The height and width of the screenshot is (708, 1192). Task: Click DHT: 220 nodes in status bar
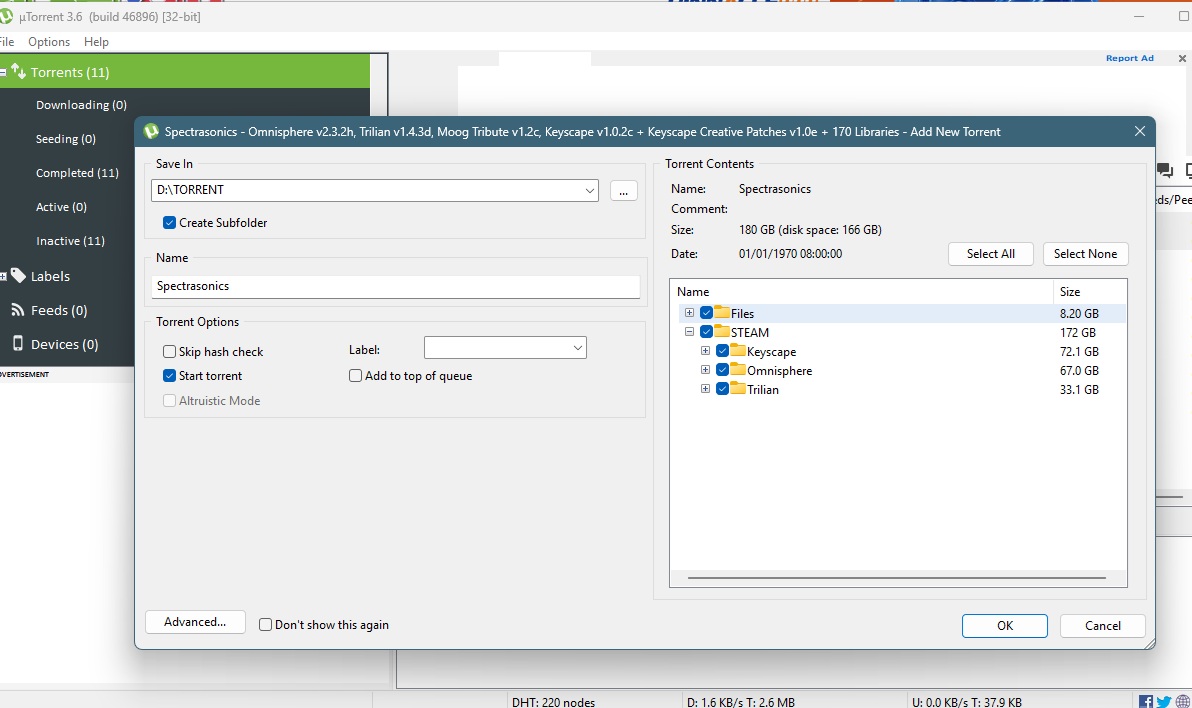[553, 702]
